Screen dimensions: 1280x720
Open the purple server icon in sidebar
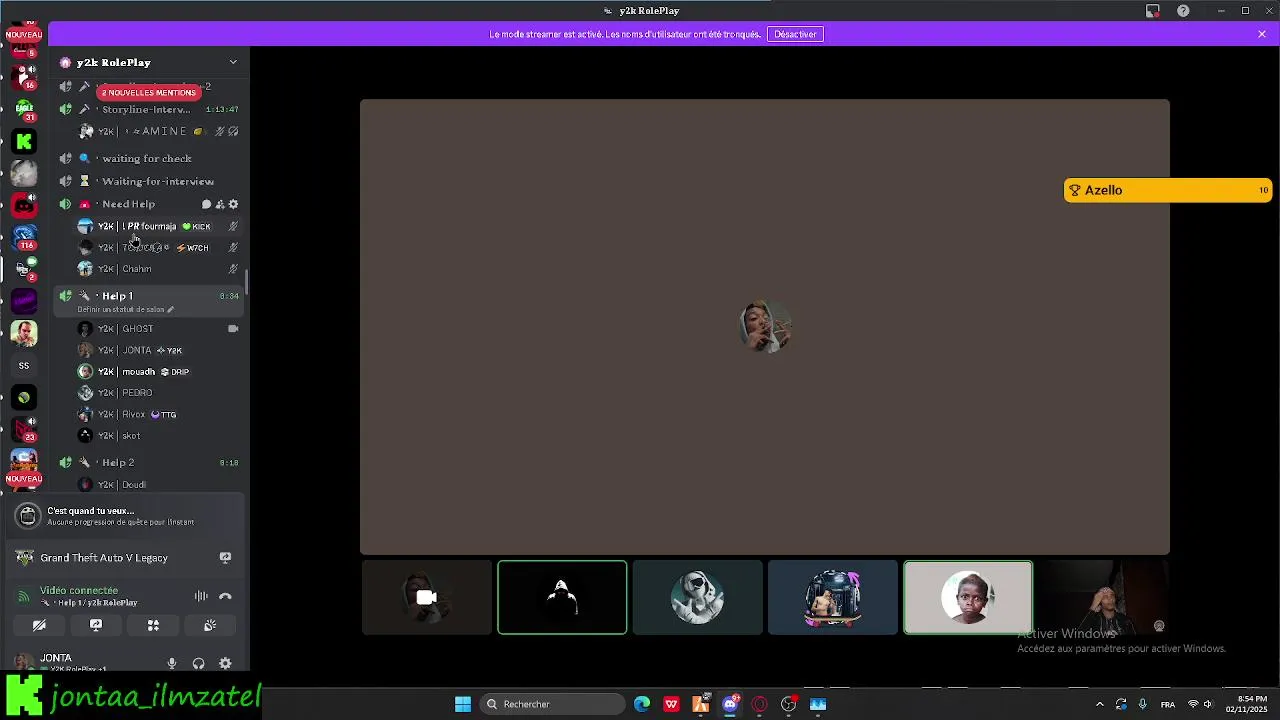click(24, 300)
